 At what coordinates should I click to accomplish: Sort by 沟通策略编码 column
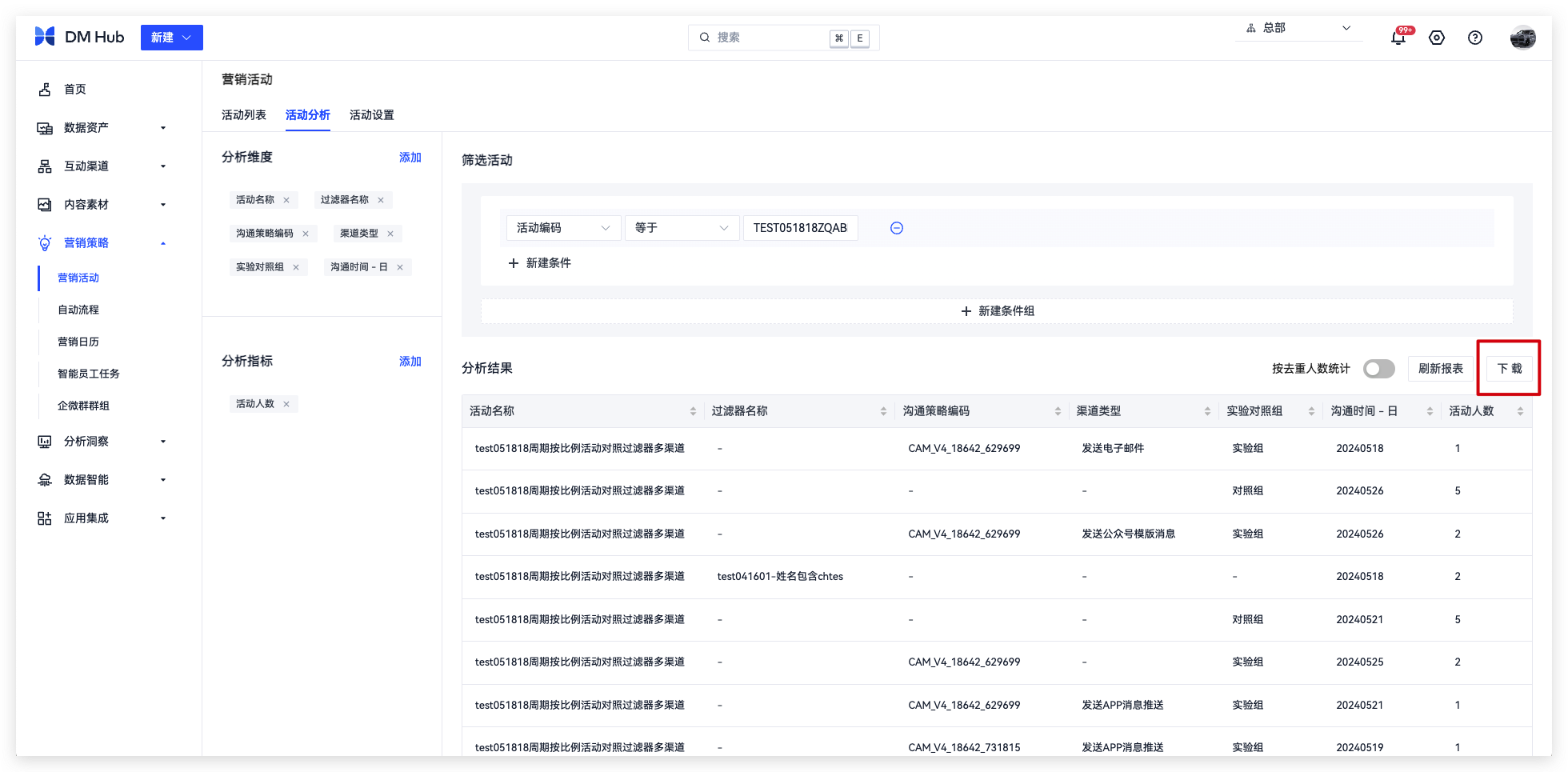pos(1058,411)
